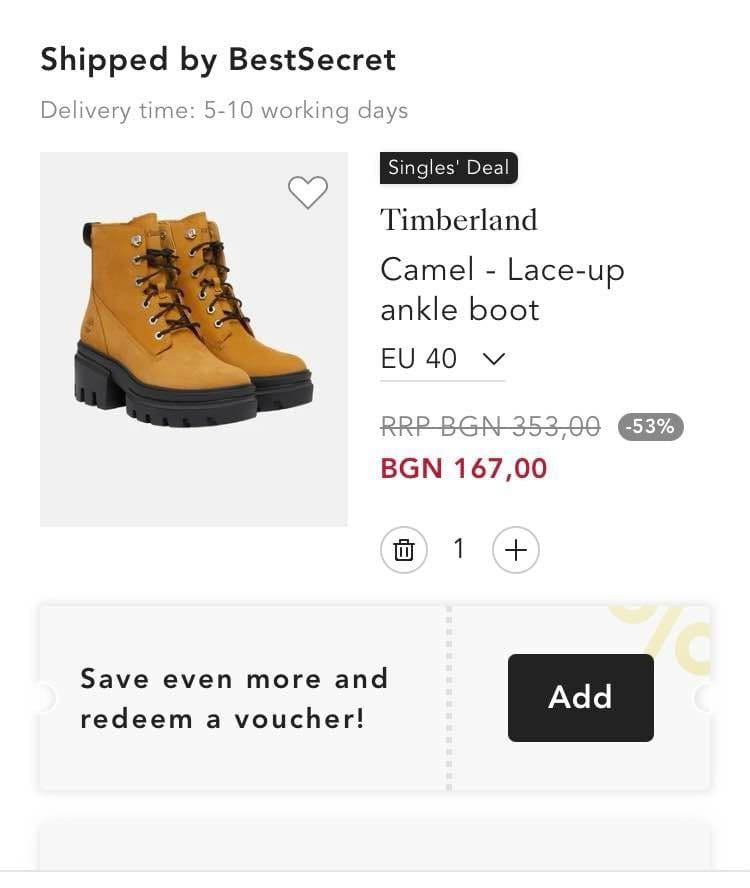This screenshot has width=750, height=888.
Task: Tap the 'Save even more' voucher text
Action: [x=234, y=698]
